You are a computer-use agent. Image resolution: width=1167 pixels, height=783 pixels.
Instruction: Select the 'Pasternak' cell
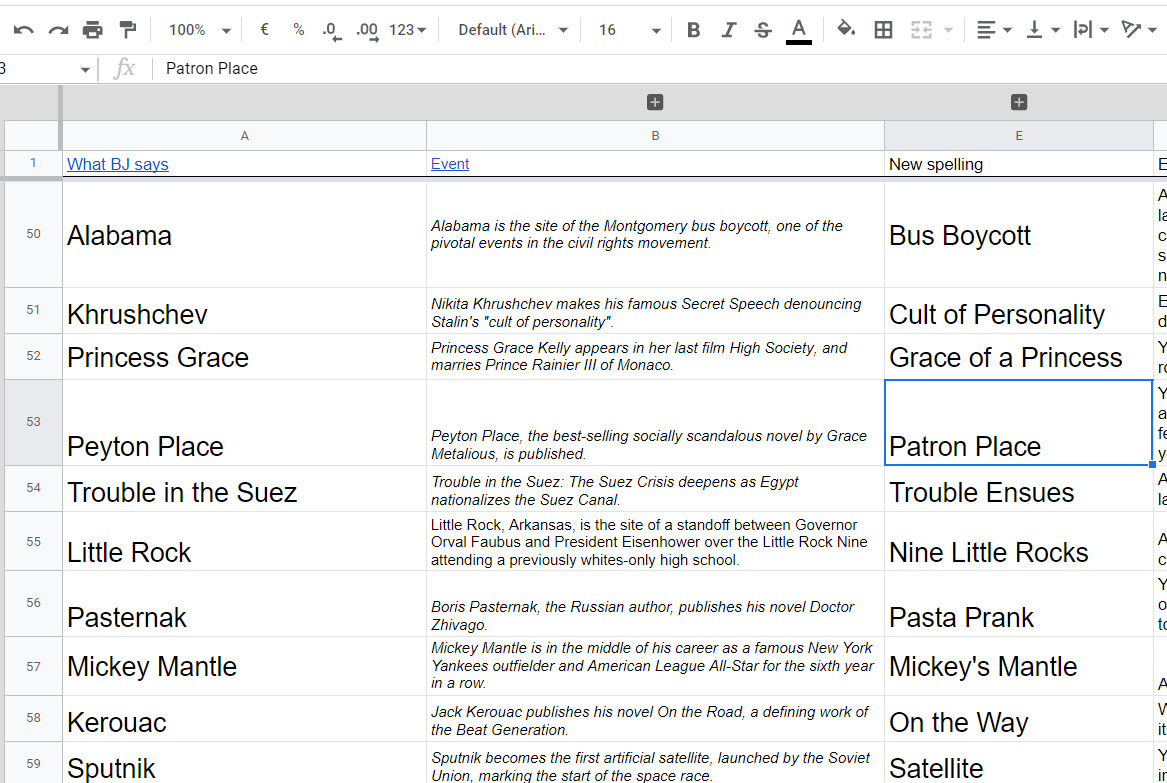tap(244, 604)
